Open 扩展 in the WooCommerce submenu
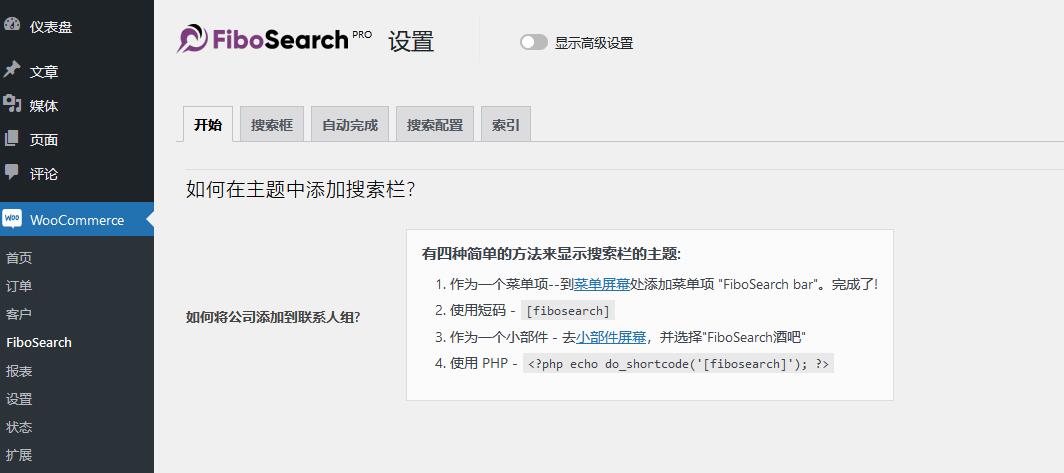1064x473 pixels. click(19, 455)
